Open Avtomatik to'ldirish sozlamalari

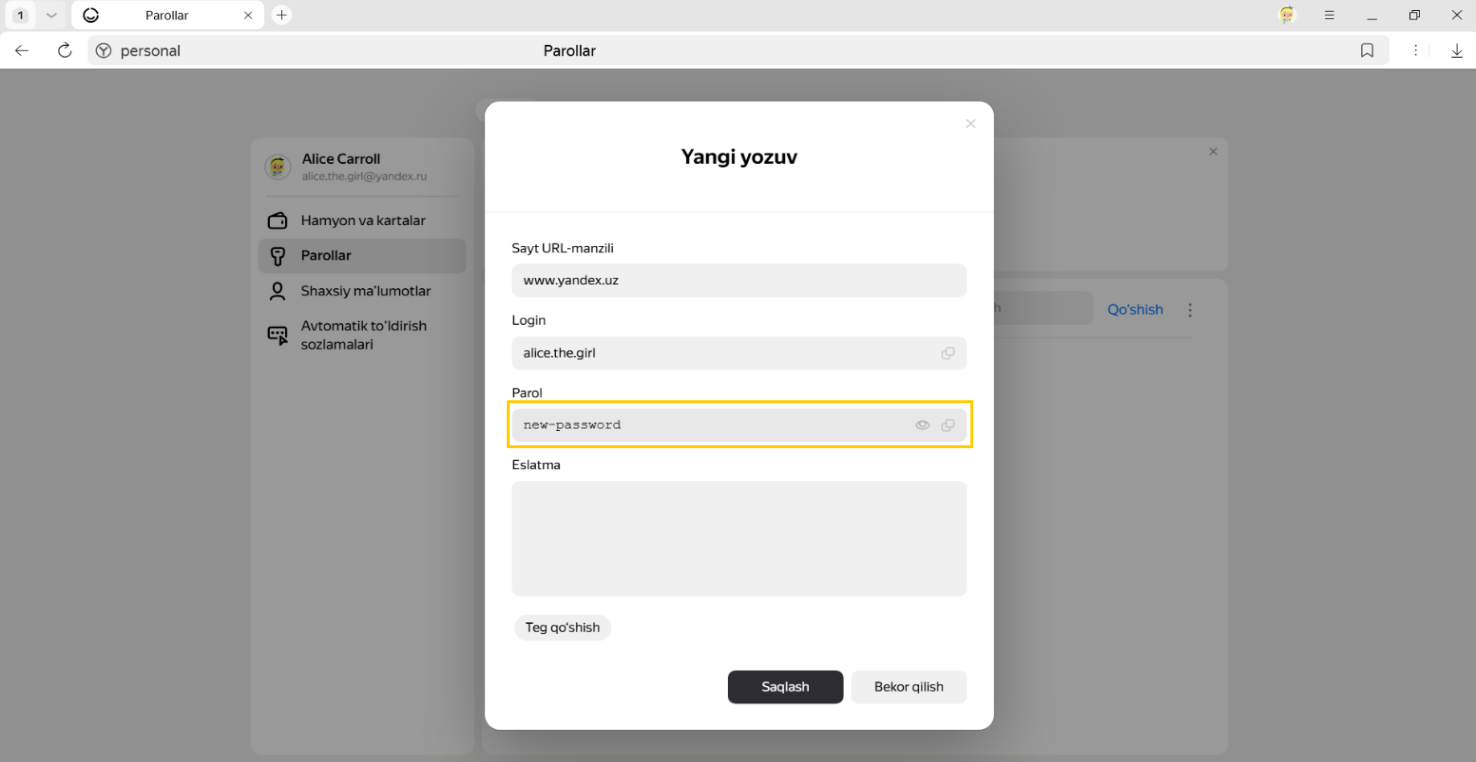coord(362,335)
